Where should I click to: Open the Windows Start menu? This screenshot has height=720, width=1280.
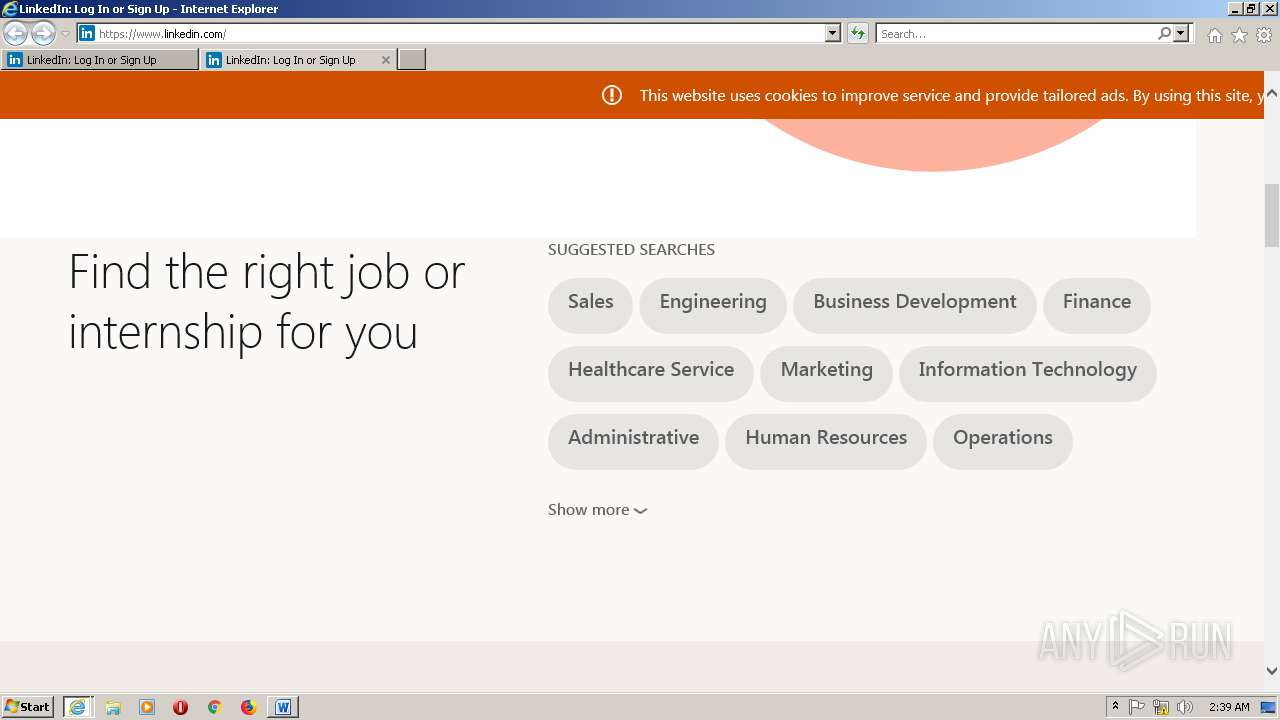(x=28, y=706)
